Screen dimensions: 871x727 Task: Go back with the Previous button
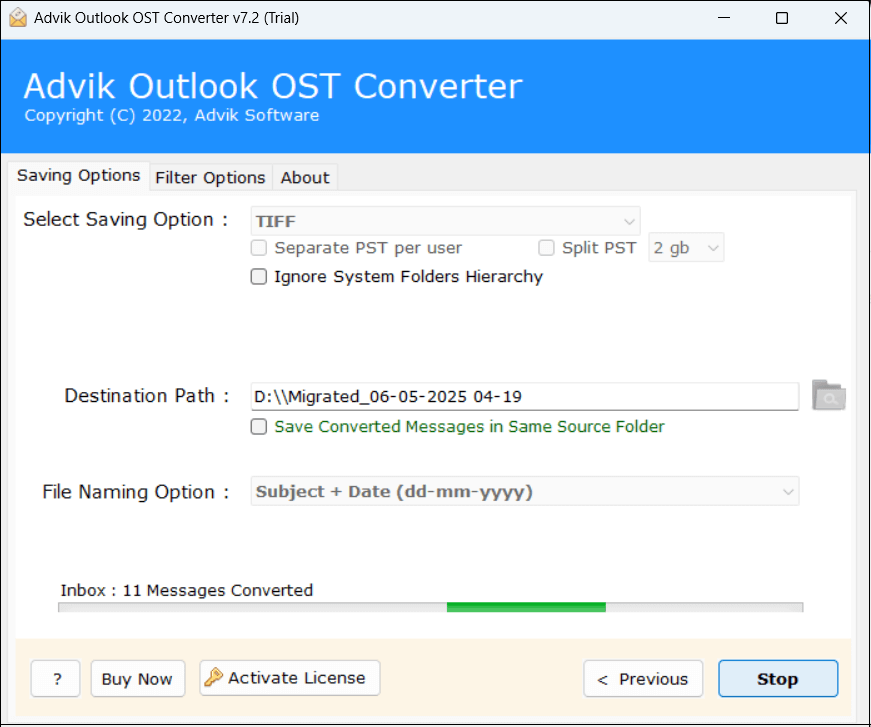pos(643,678)
